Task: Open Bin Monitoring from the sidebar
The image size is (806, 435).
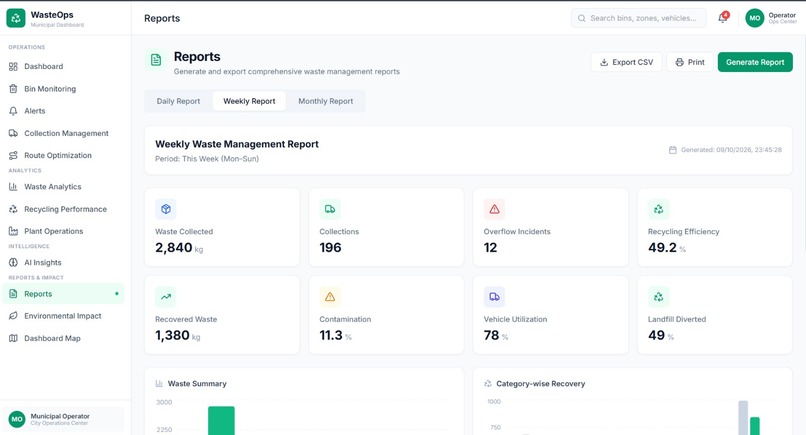Action: coord(62,88)
